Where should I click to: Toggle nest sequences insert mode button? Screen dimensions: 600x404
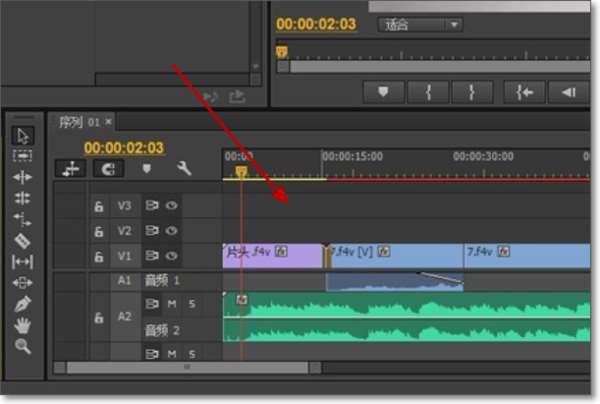point(71,169)
